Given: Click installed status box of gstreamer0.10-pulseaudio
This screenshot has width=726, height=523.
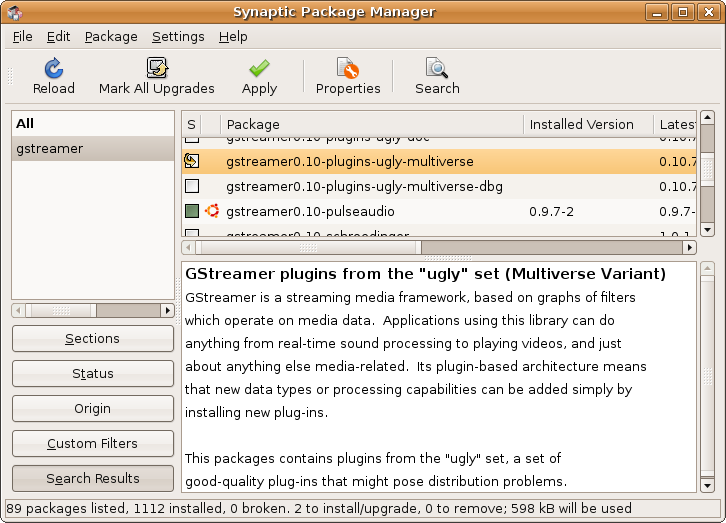Looking at the screenshot, I should (192, 211).
